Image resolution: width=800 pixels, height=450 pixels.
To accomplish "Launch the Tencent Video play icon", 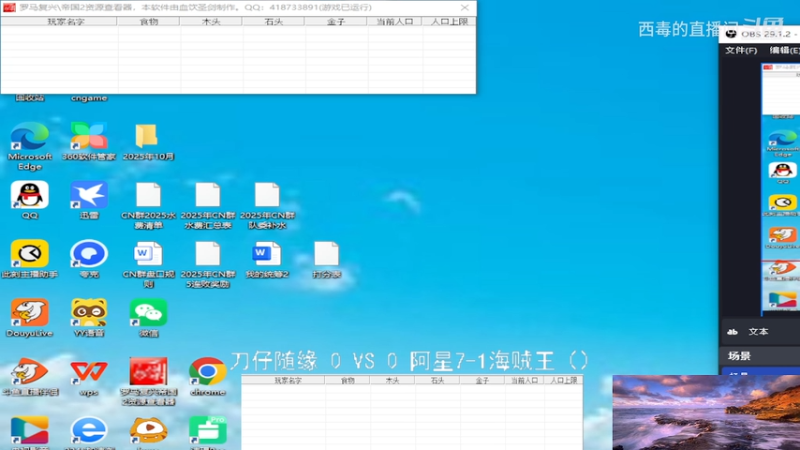I will click(30, 433).
